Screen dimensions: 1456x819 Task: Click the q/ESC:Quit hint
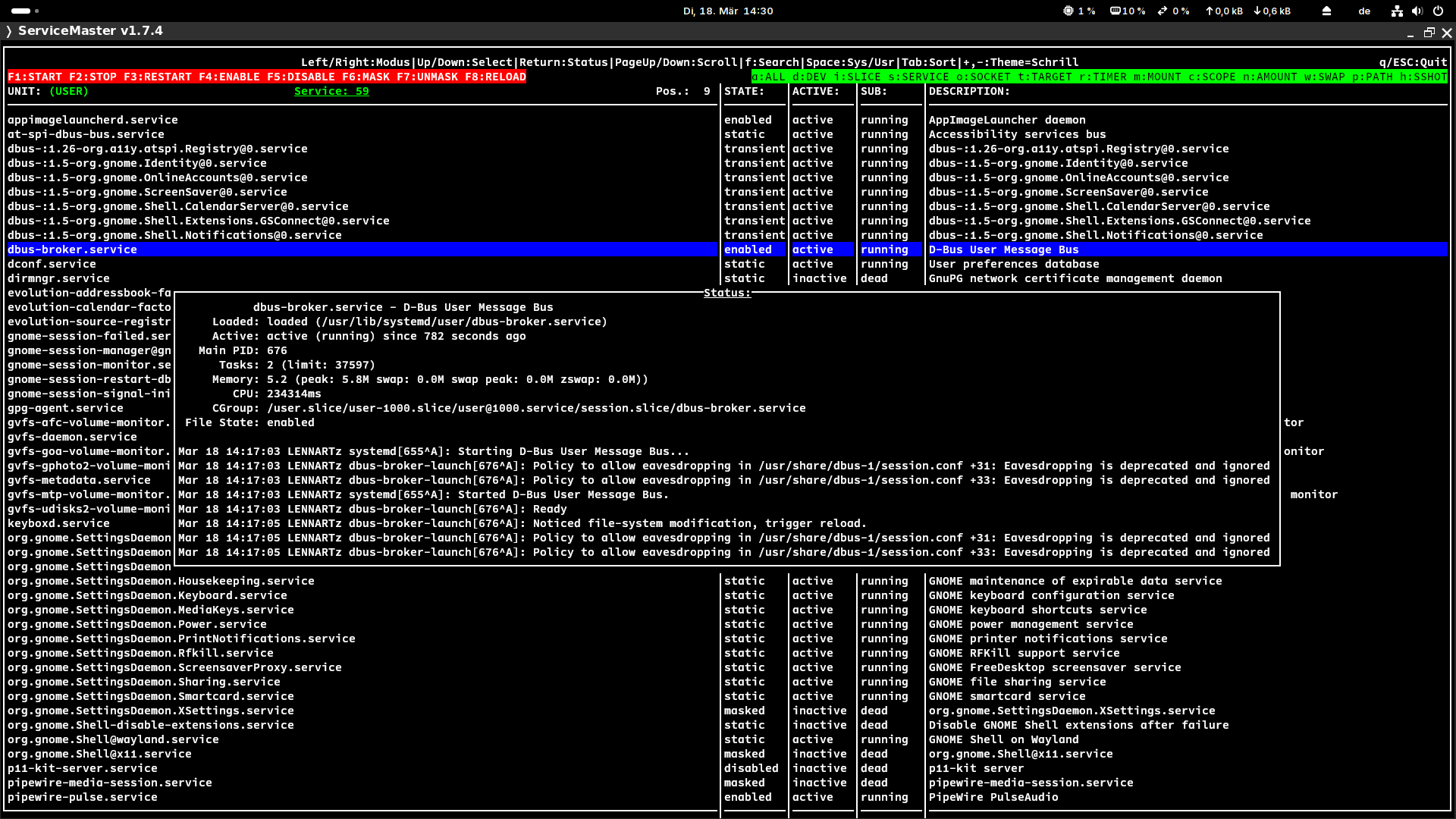1414,62
